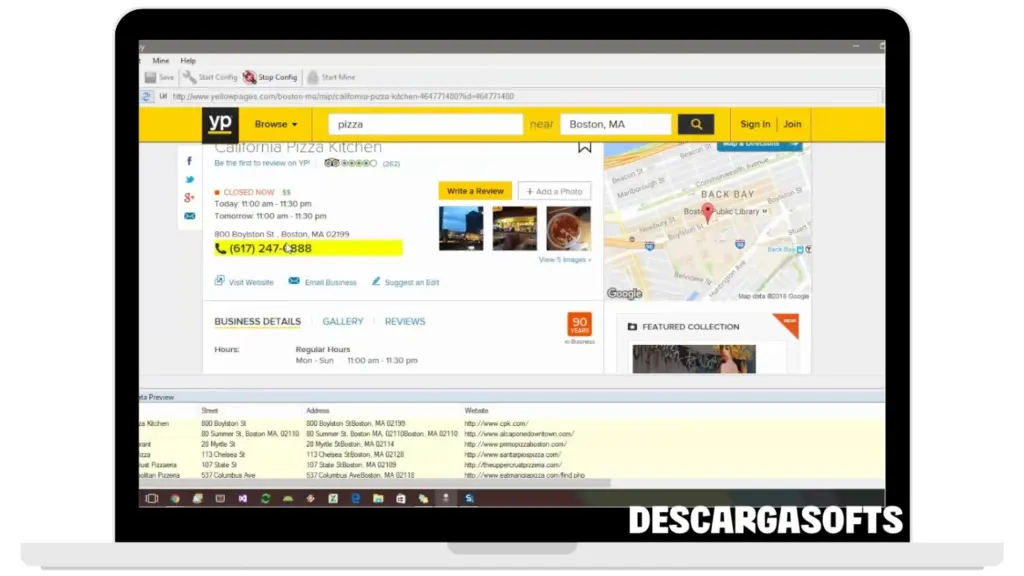Open Edge browser from the taskbar
The width and height of the screenshot is (1024, 576).
(355, 498)
